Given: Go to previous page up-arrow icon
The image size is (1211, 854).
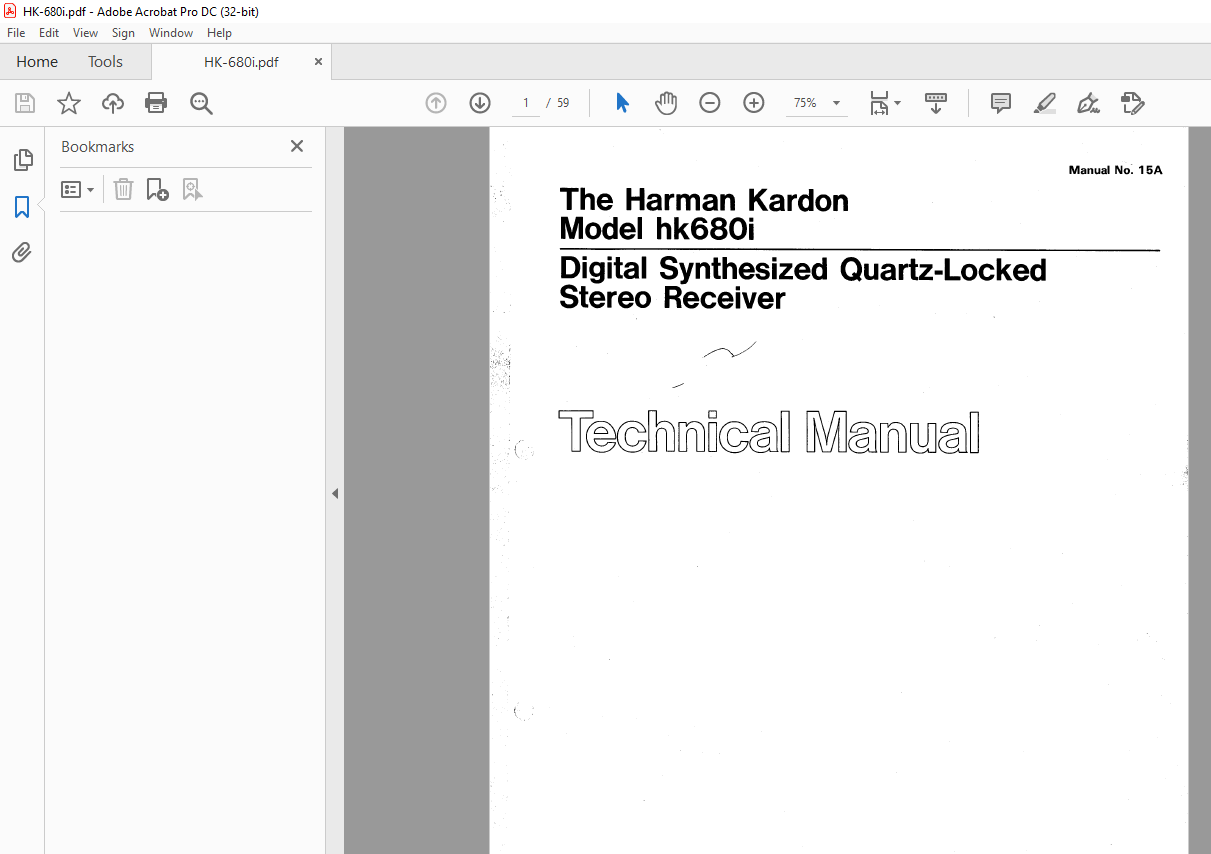Looking at the screenshot, I should point(436,103).
